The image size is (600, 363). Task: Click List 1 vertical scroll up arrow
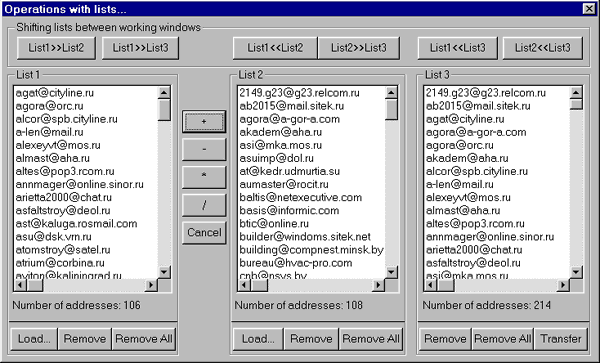tap(164, 93)
